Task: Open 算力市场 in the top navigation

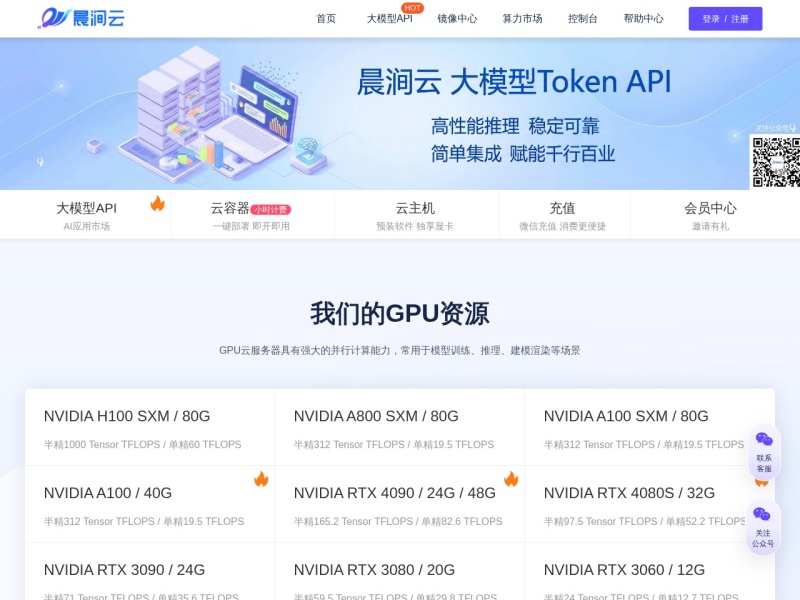Action: 522,19
